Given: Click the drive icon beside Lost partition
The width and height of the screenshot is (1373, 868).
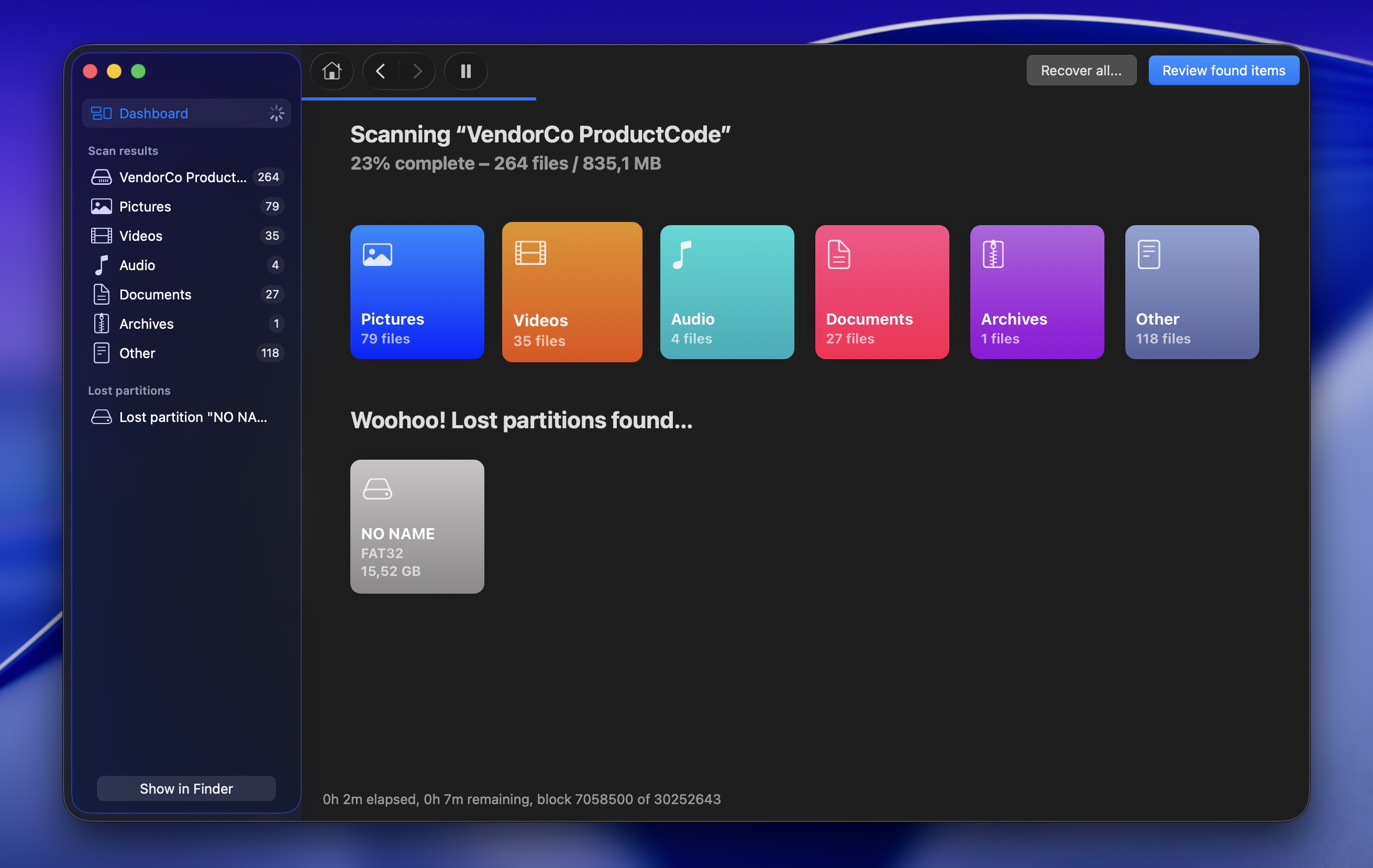Looking at the screenshot, I should point(102,417).
